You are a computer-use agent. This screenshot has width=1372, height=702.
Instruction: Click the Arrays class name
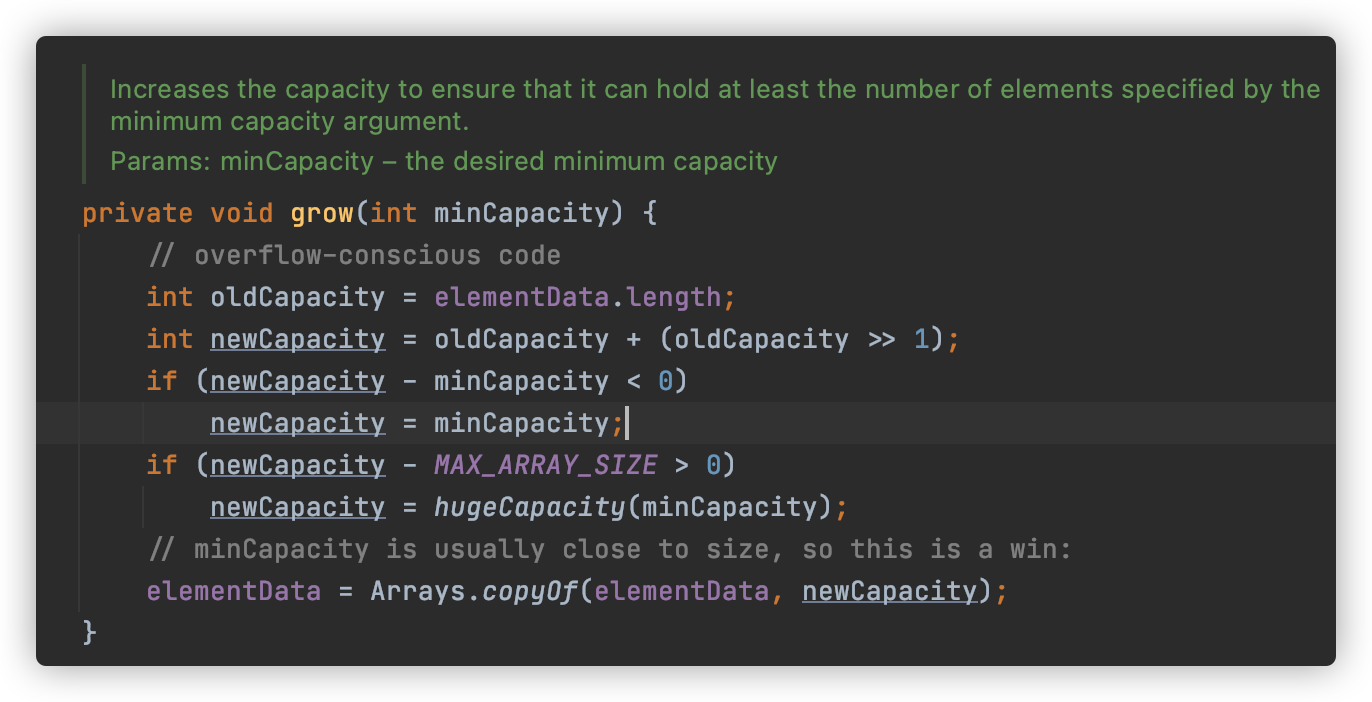tap(418, 591)
